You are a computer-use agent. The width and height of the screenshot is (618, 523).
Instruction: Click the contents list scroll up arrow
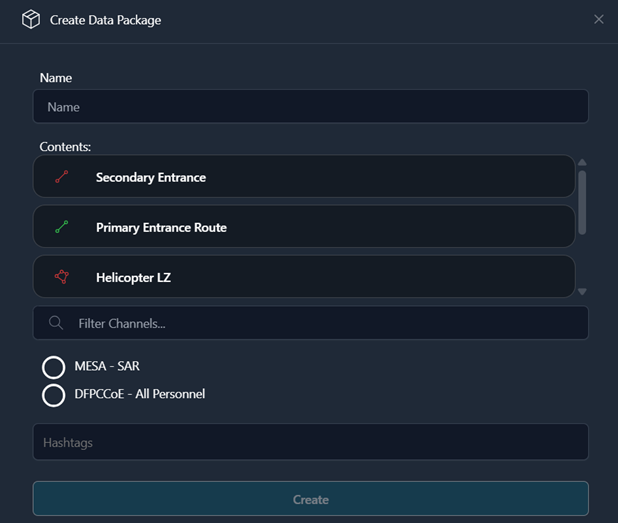click(x=582, y=162)
